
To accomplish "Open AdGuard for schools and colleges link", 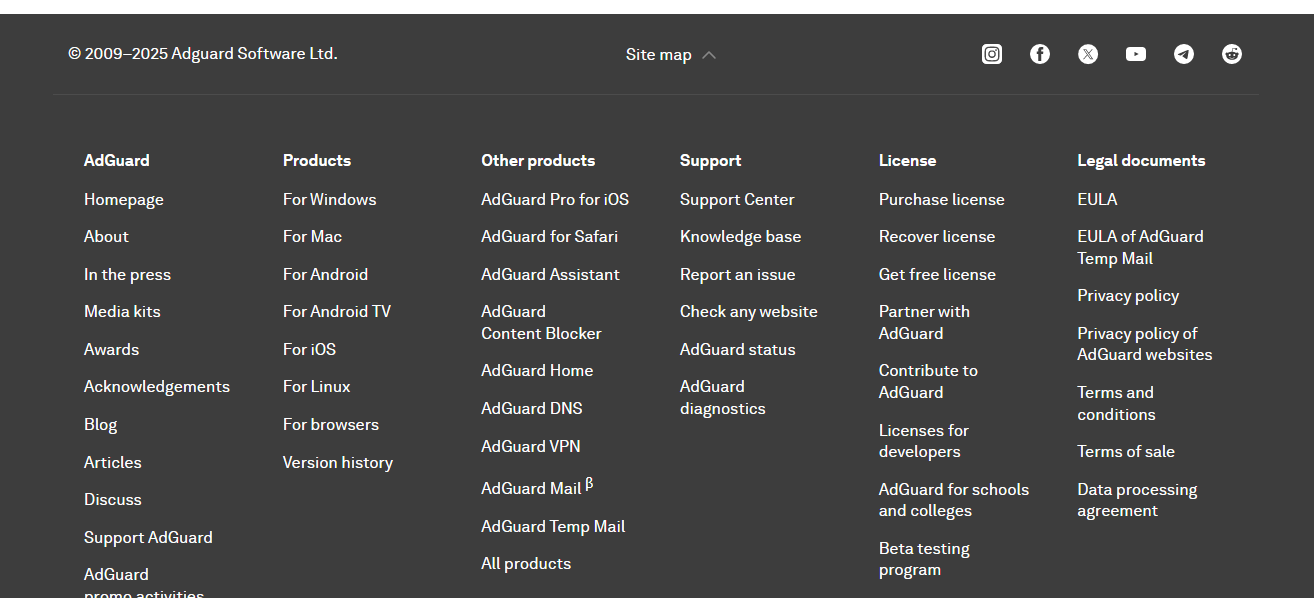I will pyautogui.click(x=954, y=500).
